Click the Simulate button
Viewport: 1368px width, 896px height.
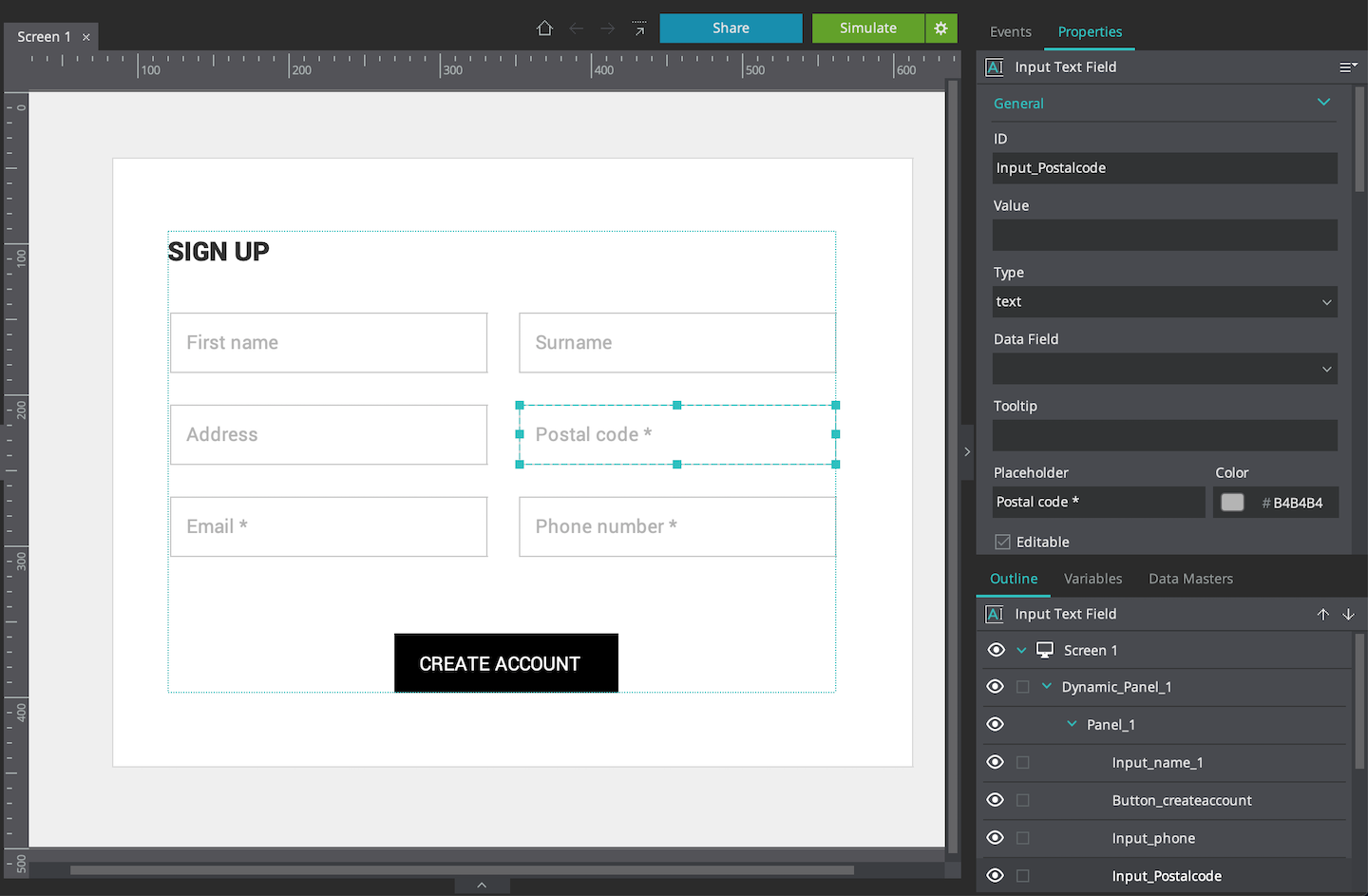coord(868,29)
